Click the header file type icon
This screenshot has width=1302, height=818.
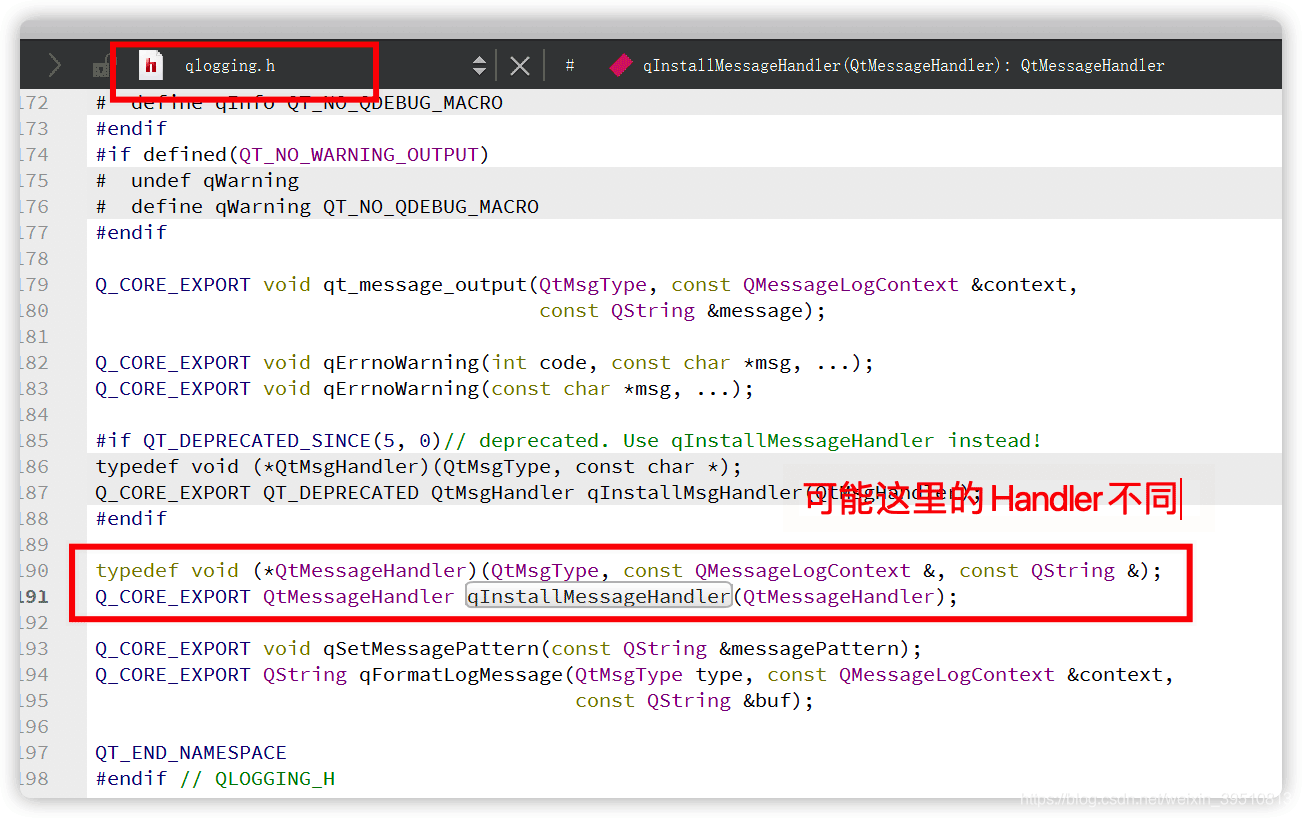tap(151, 66)
